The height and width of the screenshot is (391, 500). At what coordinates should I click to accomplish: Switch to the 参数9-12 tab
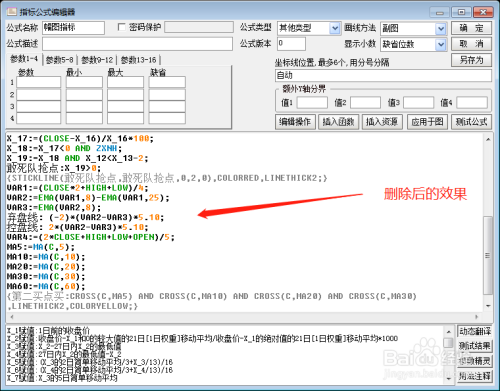coord(97,60)
